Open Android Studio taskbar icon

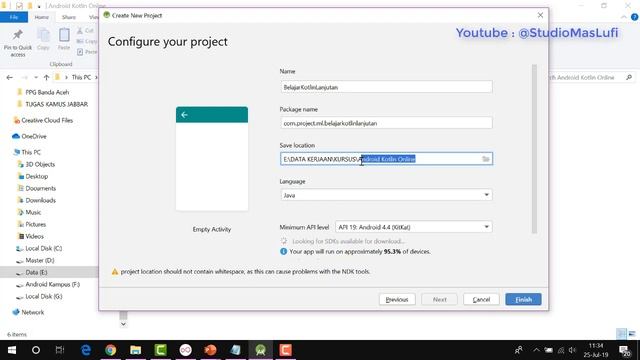click(260, 350)
